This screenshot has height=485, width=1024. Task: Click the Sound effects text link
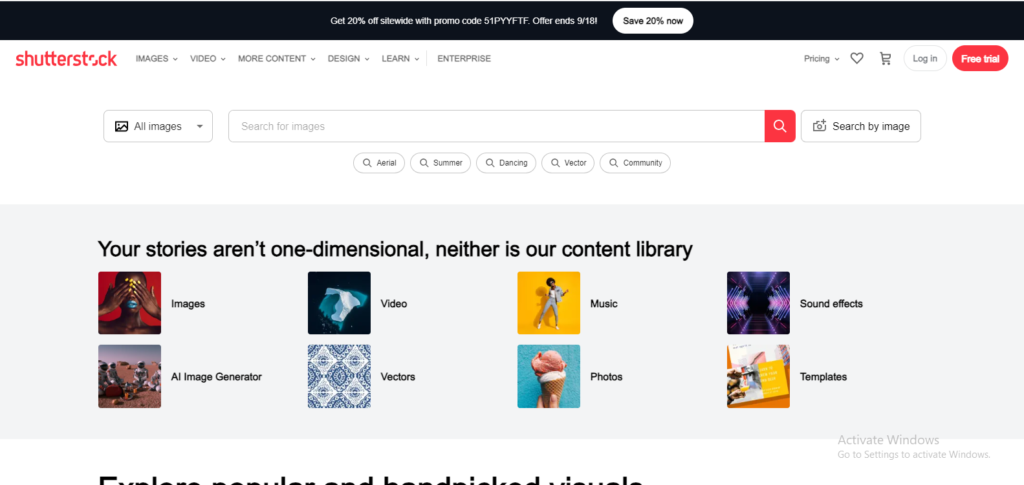click(831, 304)
